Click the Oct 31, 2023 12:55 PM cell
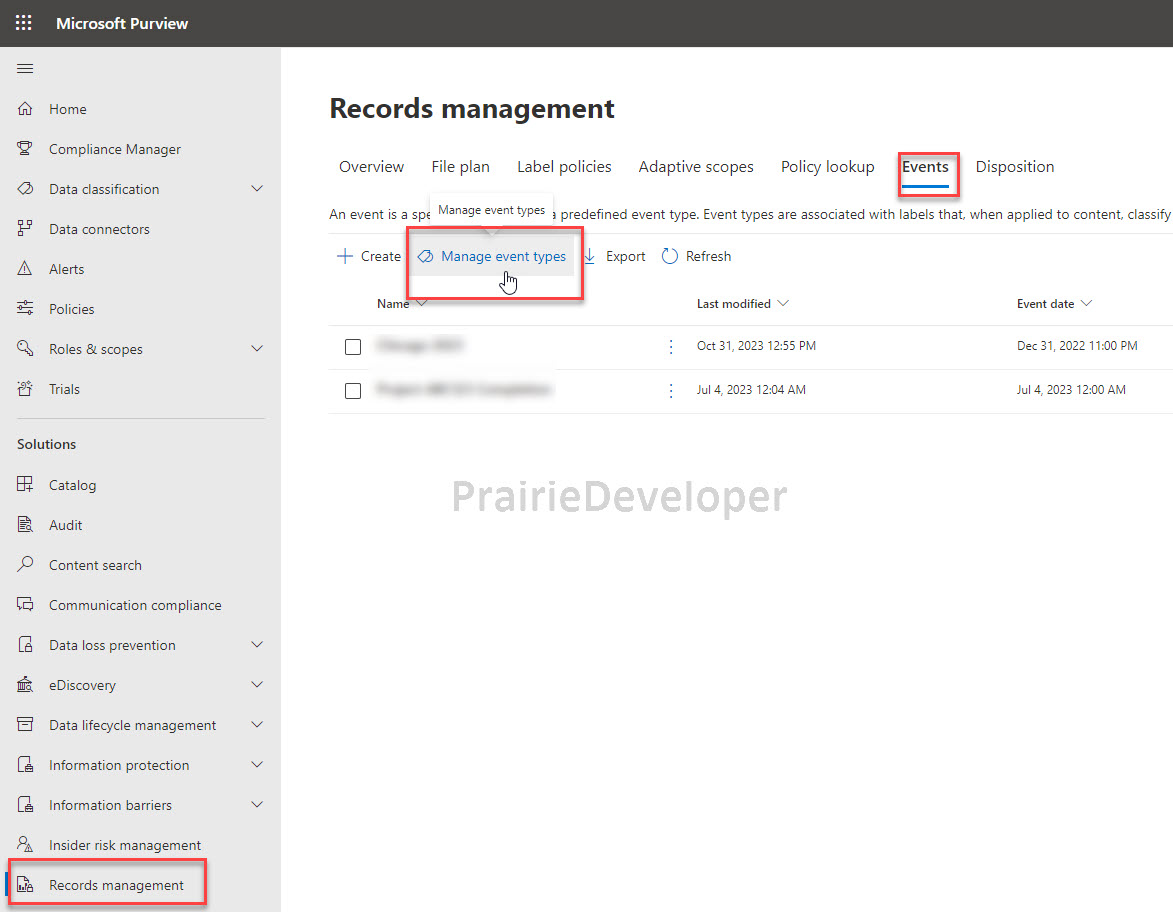 [756, 346]
